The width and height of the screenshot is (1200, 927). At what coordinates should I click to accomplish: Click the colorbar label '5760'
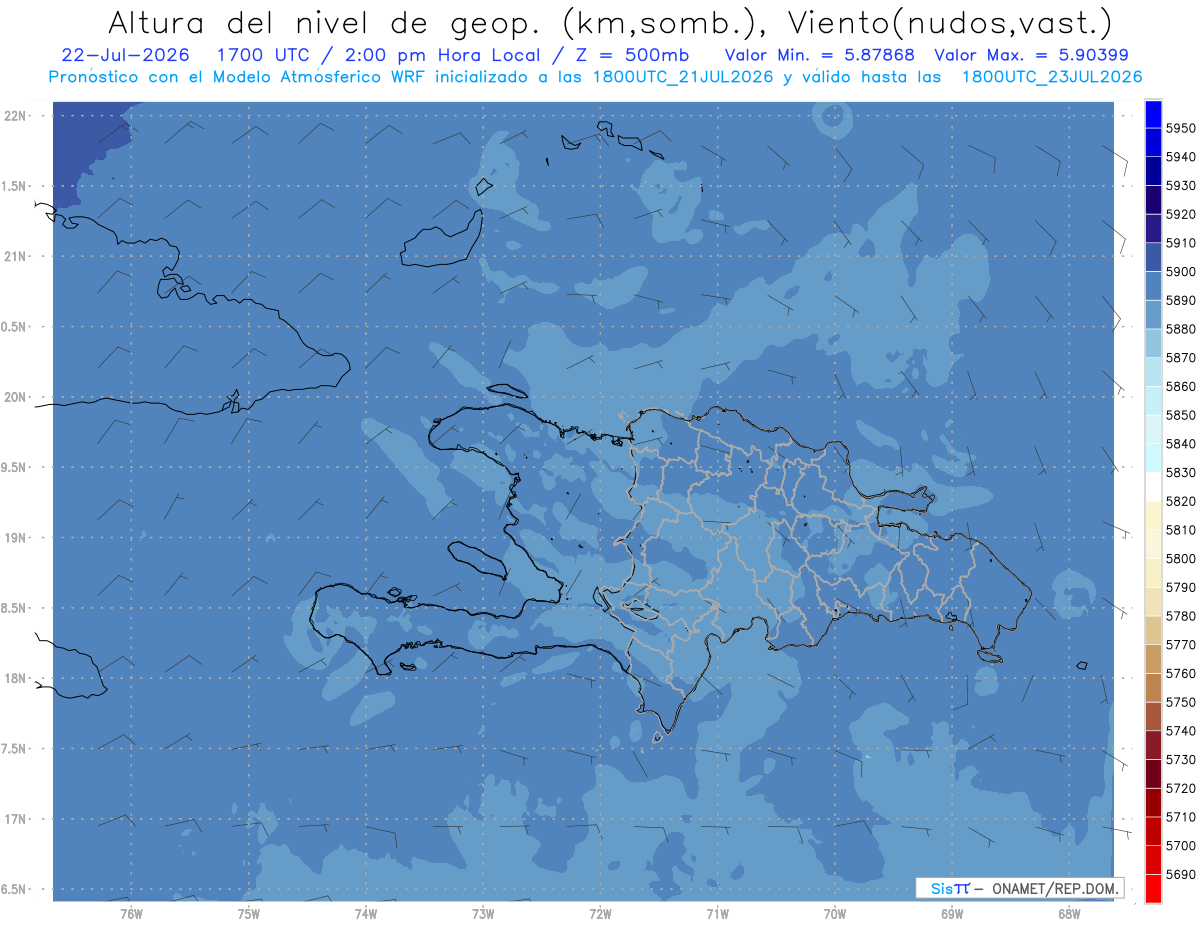[1180, 673]
